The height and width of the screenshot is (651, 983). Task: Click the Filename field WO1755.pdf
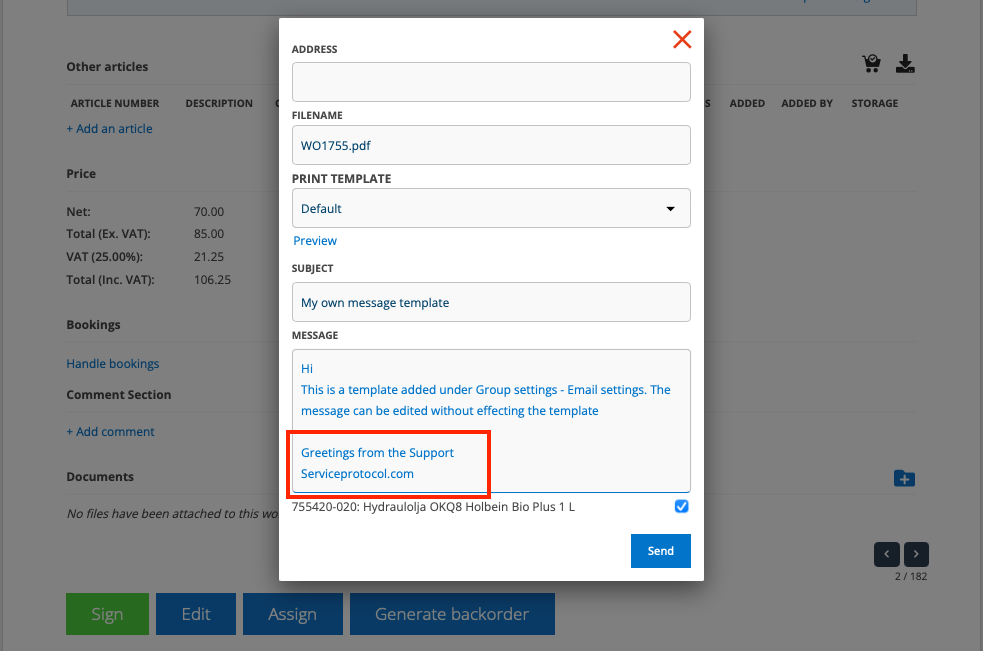pyautogui.click(x=491, y=145)
